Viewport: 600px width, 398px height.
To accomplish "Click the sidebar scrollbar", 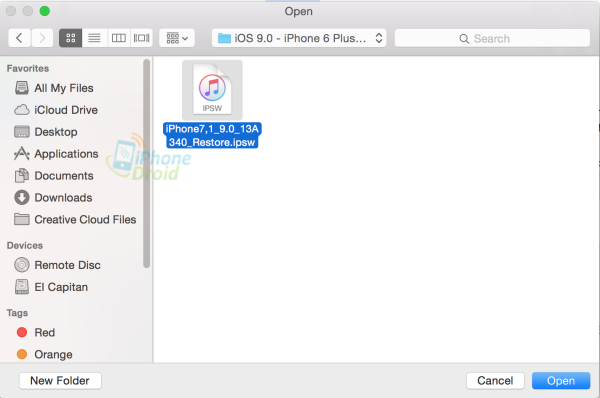I will [146, 164].
